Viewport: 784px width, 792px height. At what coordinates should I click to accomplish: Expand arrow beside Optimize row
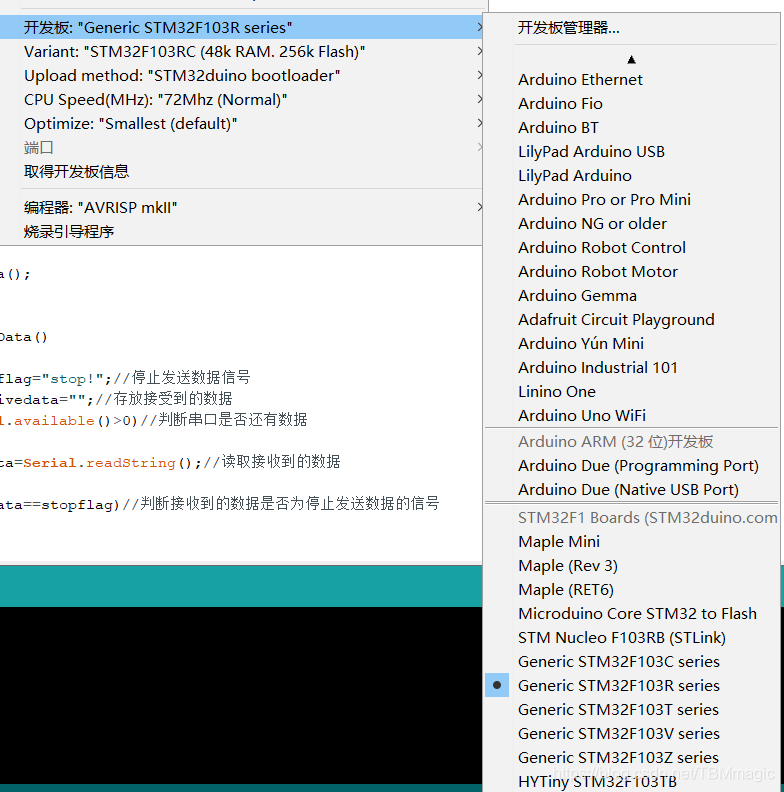pyautogui.click(x=479, y=123)
